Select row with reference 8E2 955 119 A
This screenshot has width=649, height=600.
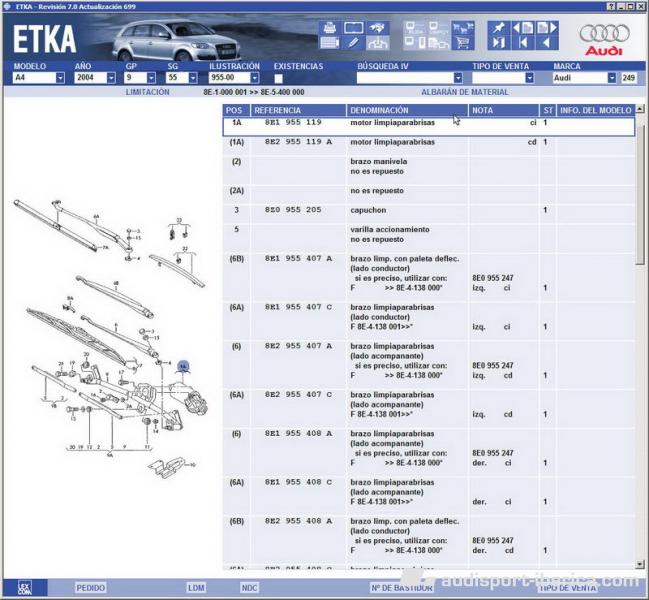[x=429, y=146]
